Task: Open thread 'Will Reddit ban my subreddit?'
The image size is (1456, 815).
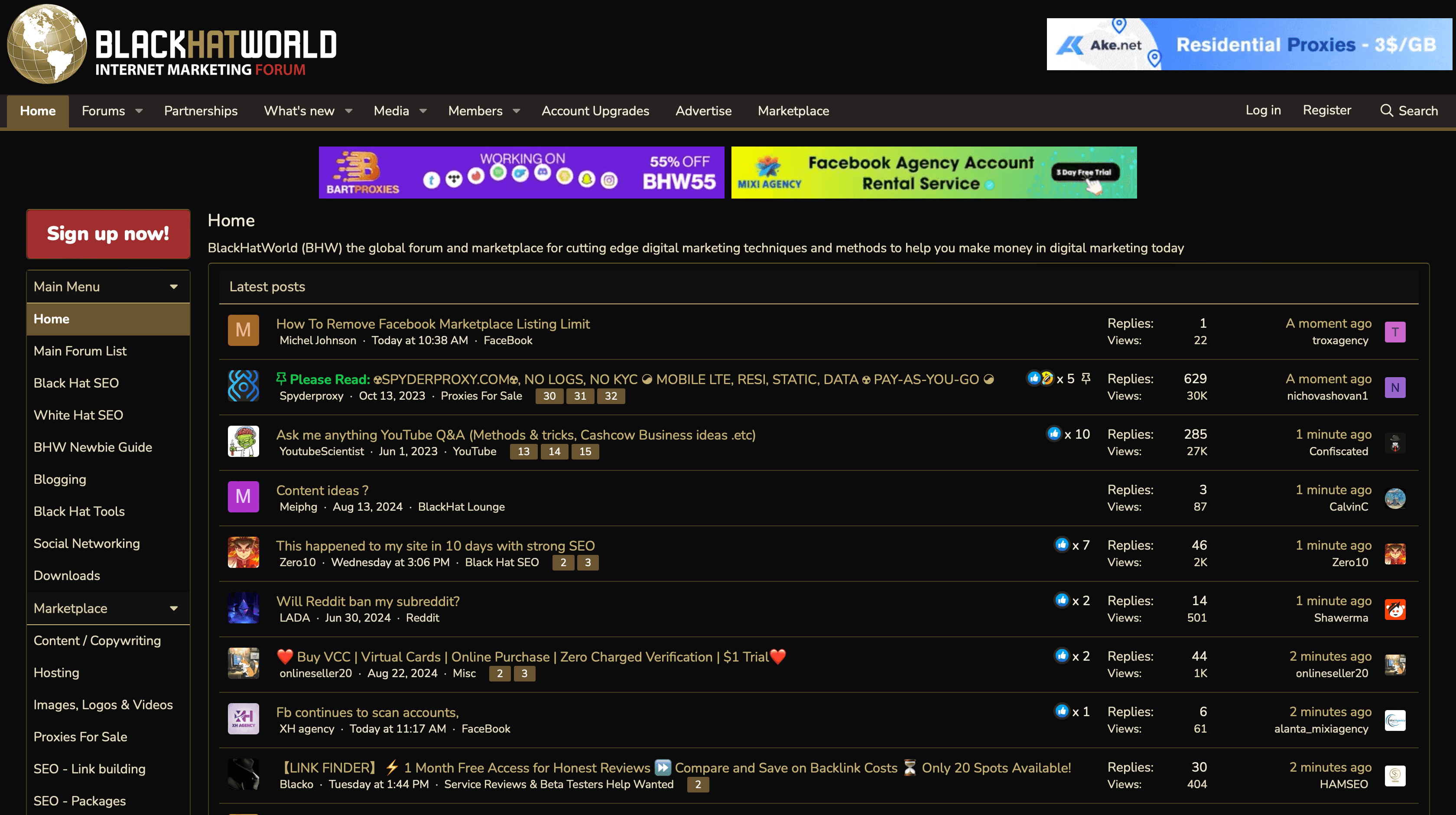Action: pyautogui.click(x=367, y=601)
